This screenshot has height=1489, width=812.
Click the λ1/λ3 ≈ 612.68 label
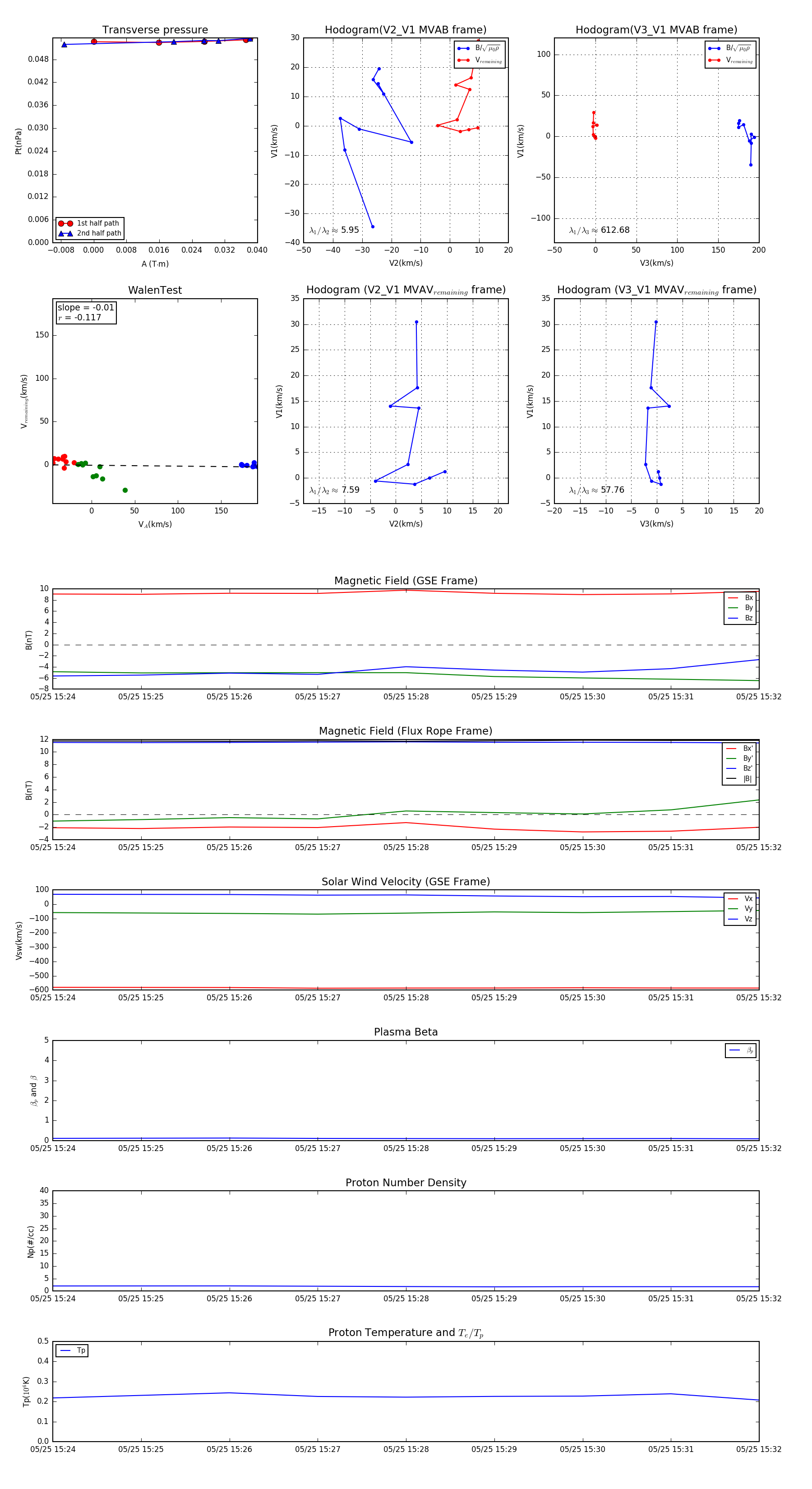click(x=600, y=230)
